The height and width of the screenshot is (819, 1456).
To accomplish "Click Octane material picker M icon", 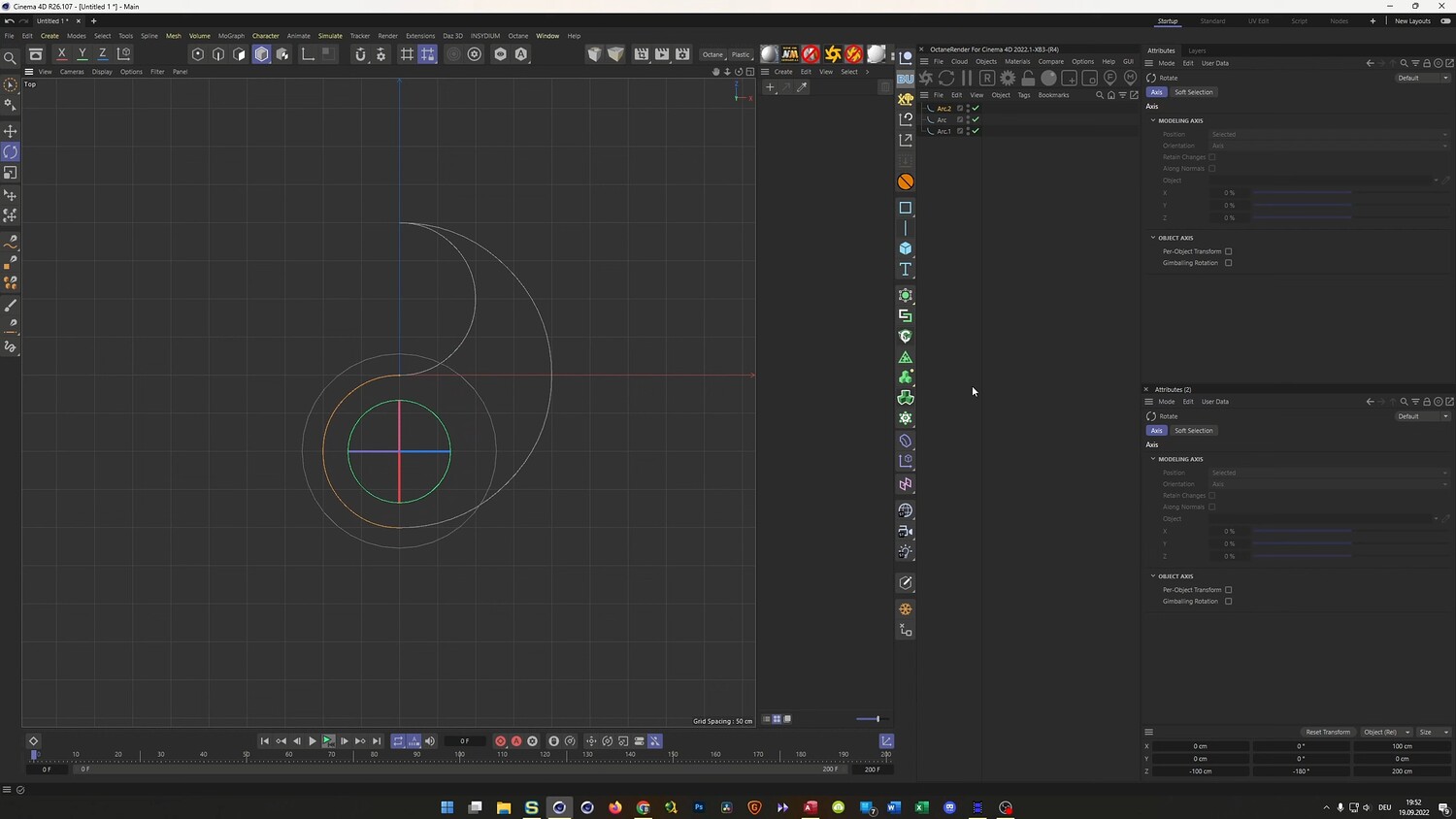I will point(1130,78).
